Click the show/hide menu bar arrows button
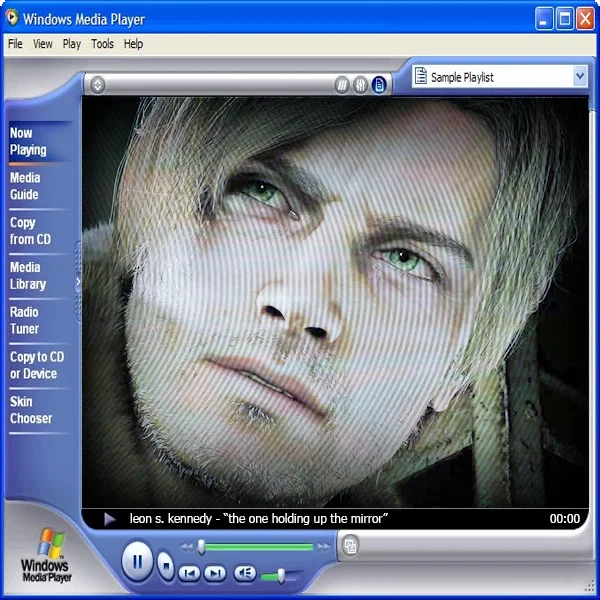 [x=98, y=85]
